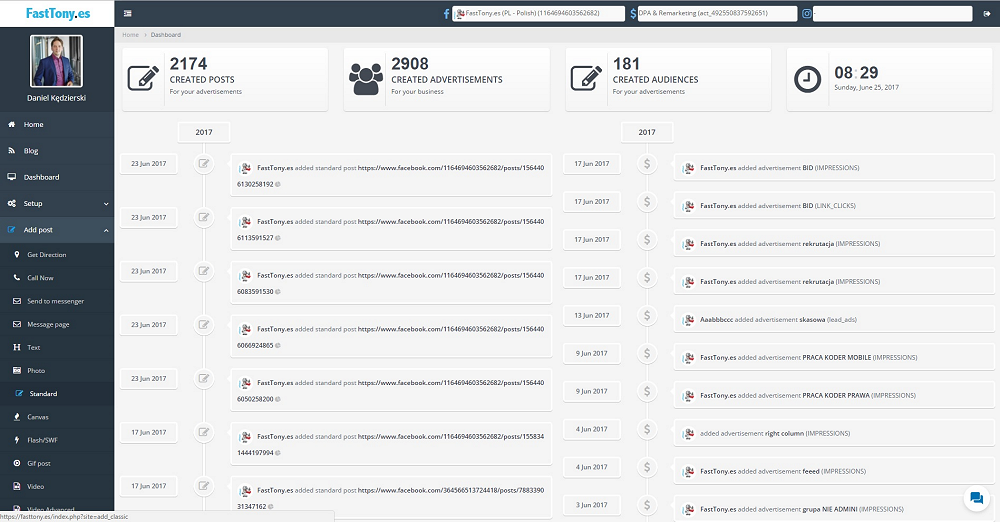Click the 2174 Created Posts count
The width and height of the screenshot is (1000, 522).
pos(188,64)
